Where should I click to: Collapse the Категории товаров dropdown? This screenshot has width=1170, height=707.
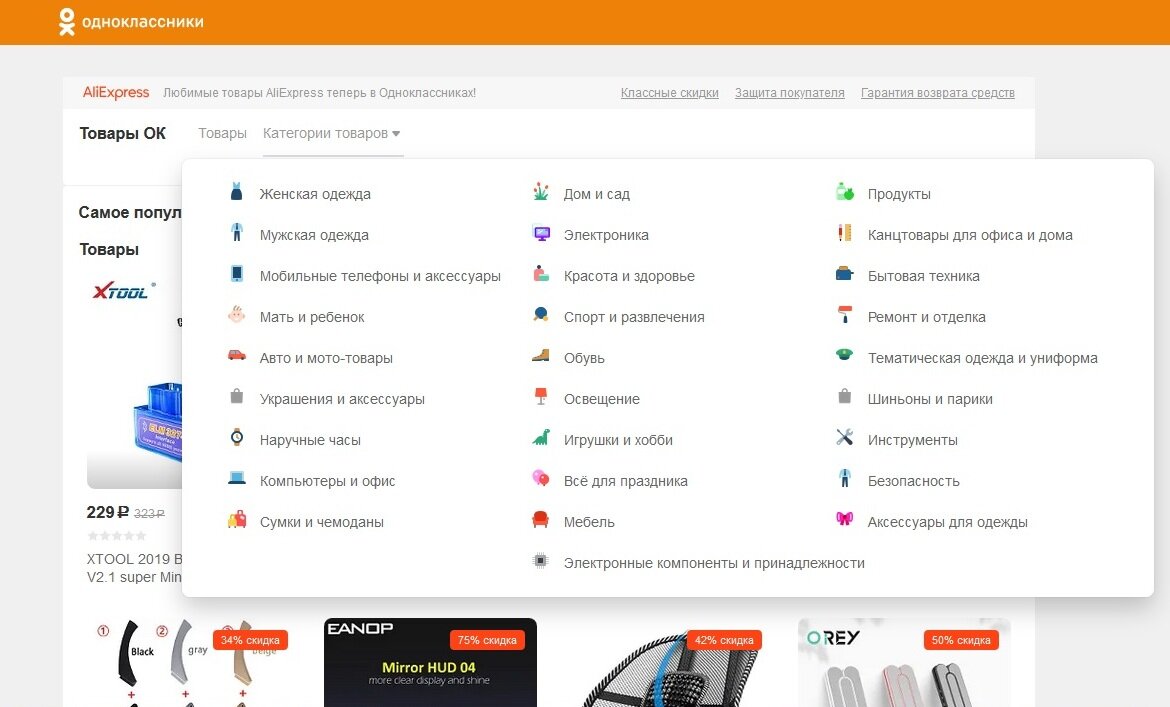[x=332, y=133]
